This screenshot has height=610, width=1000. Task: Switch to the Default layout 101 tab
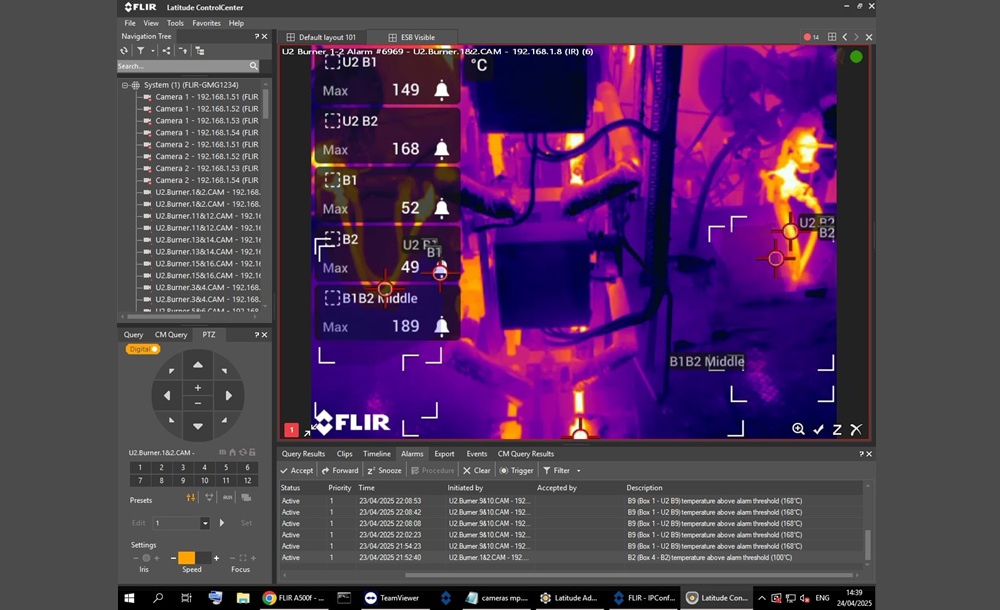point(321,37)
